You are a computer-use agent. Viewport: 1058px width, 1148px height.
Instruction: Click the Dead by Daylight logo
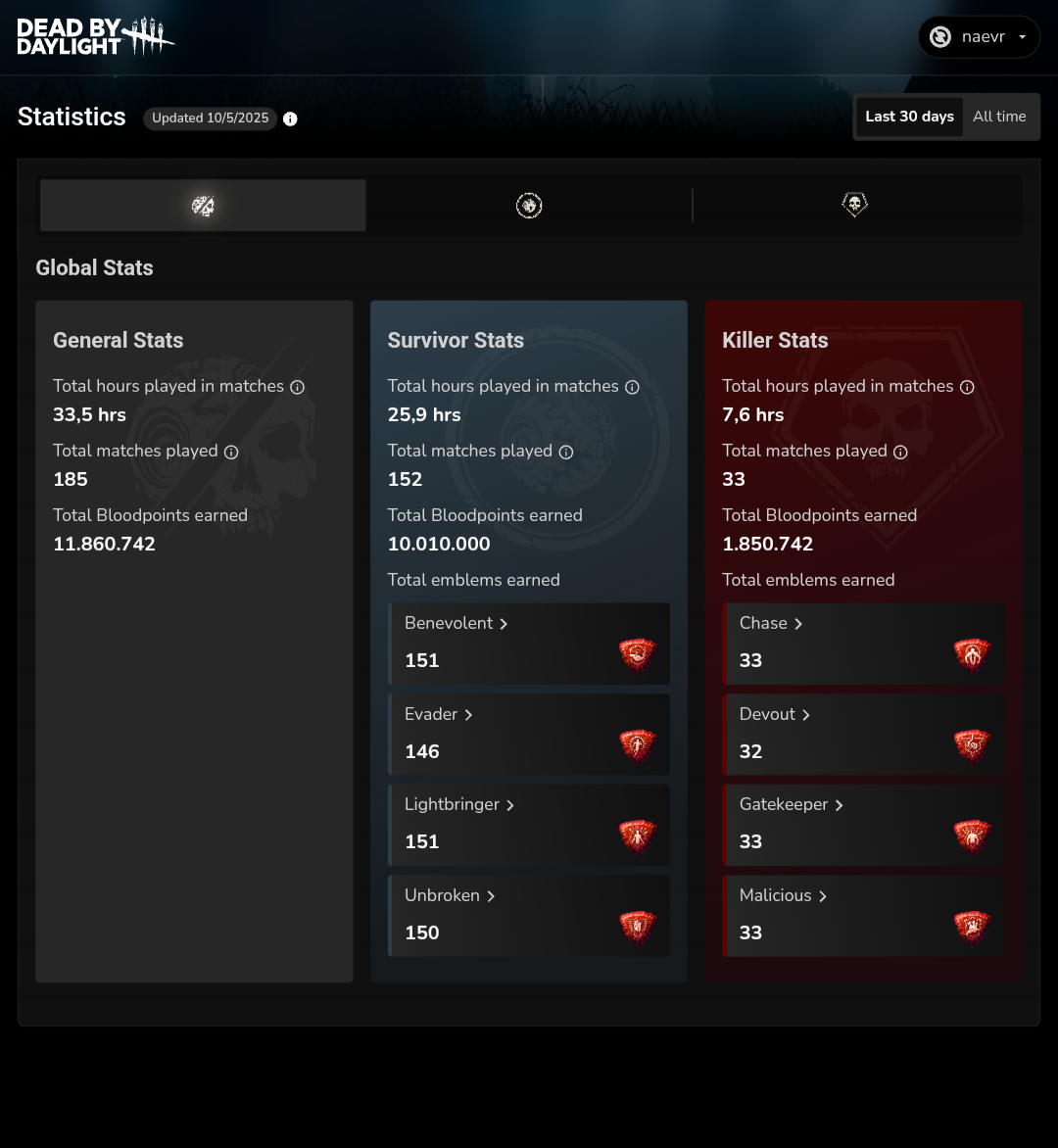[x=95, y=36]
